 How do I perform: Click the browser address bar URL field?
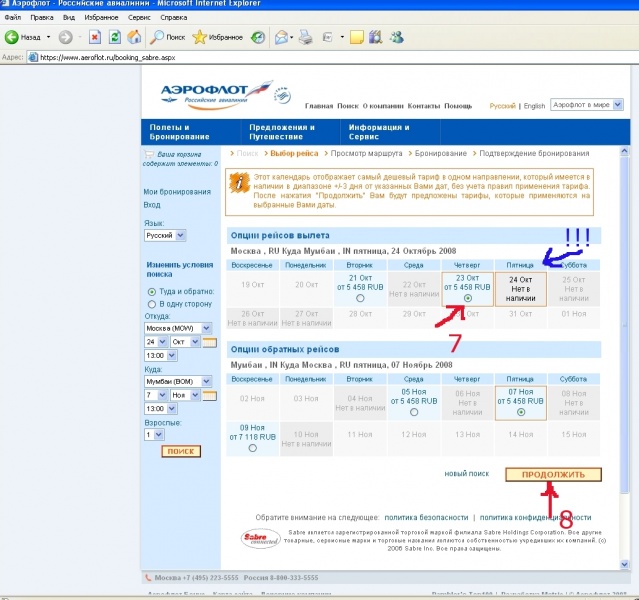click(x=300, y=58)
